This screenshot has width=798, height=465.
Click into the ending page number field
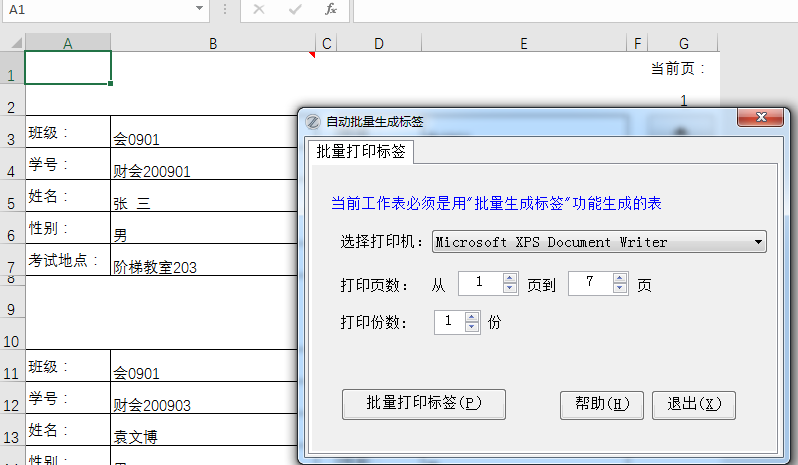pyautogui.click(x=590, y=284)
